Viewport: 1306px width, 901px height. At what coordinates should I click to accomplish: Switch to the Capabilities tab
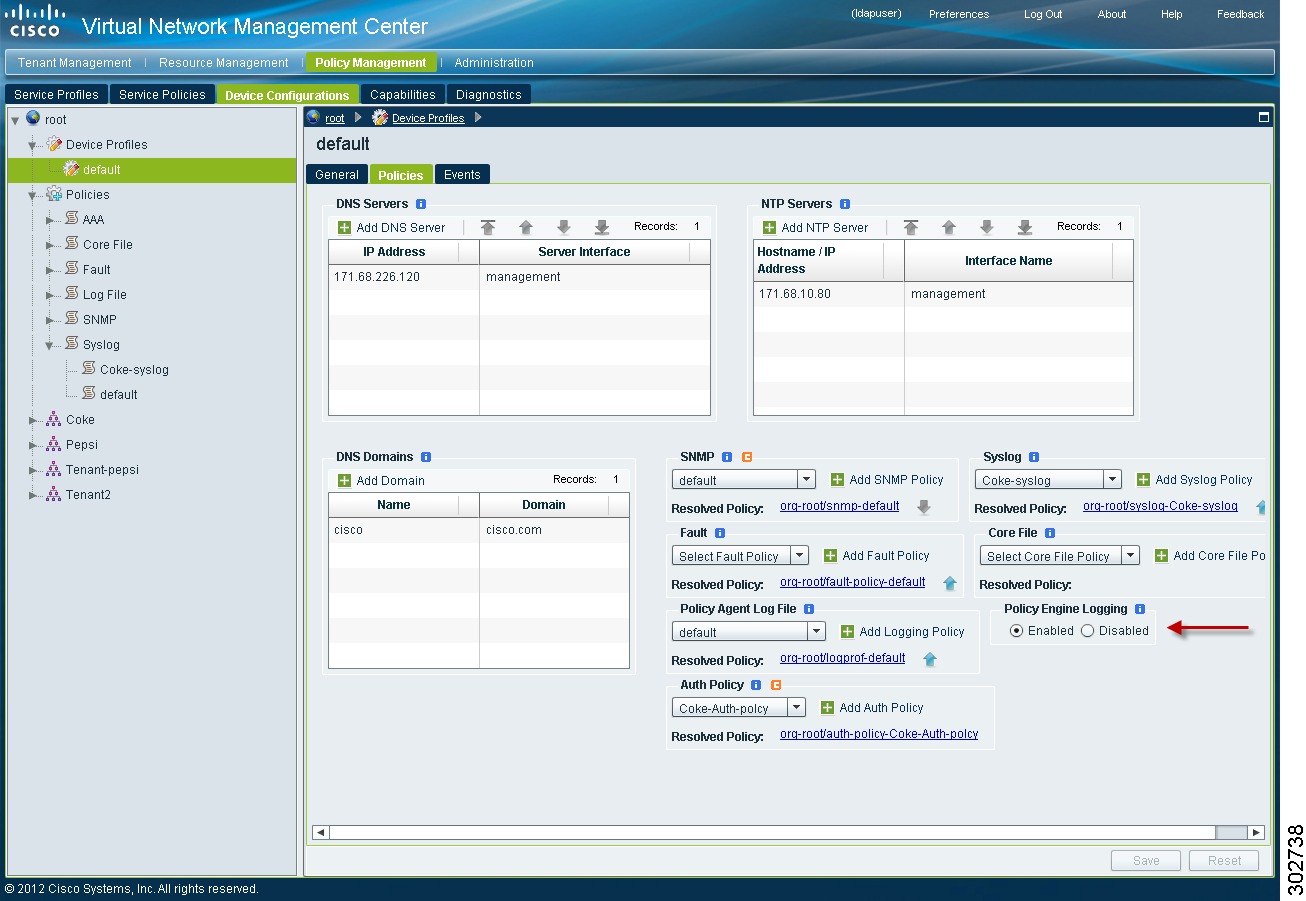coord(403,95)
